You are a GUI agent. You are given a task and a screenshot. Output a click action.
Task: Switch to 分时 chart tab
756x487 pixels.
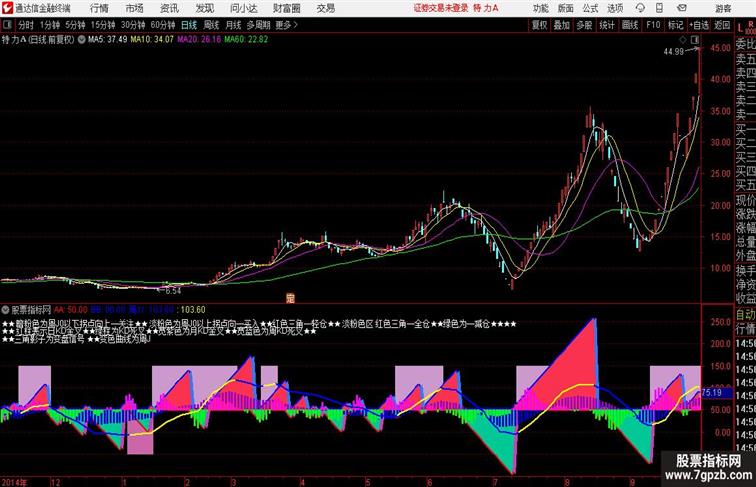(26, 25)
